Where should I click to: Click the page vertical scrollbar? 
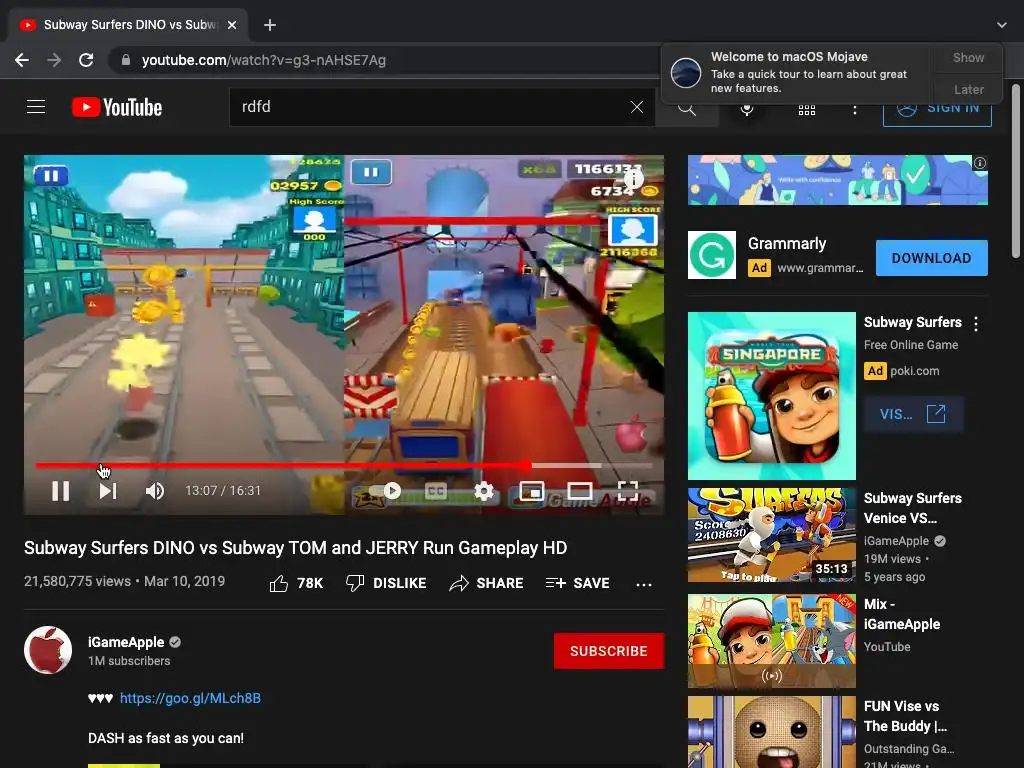point(1016,170)
